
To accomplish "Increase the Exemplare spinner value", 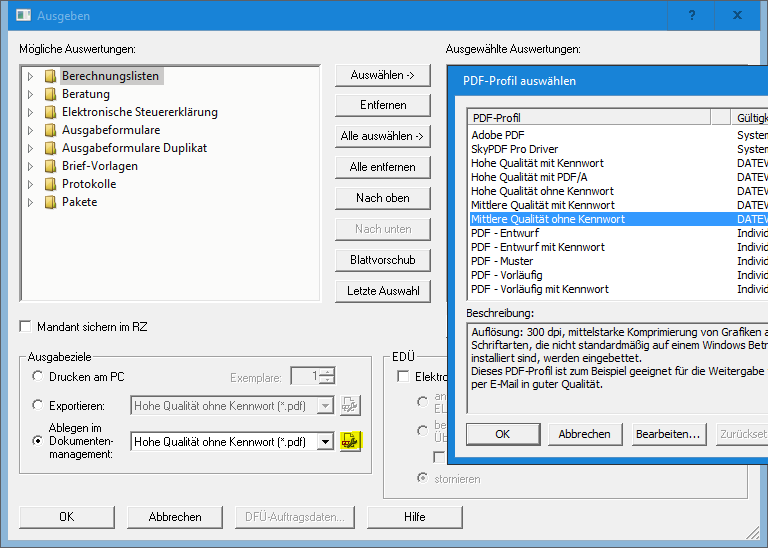I will coord(327,371).
